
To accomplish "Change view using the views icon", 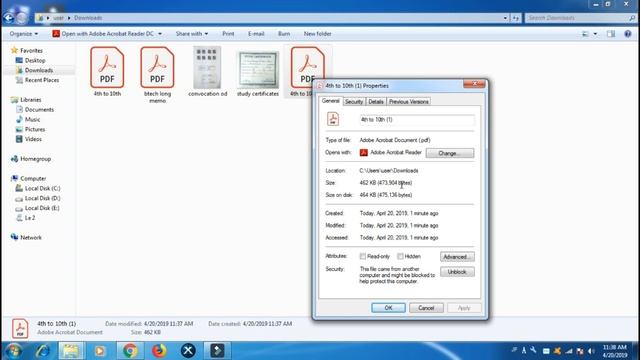I will (585, 34).
